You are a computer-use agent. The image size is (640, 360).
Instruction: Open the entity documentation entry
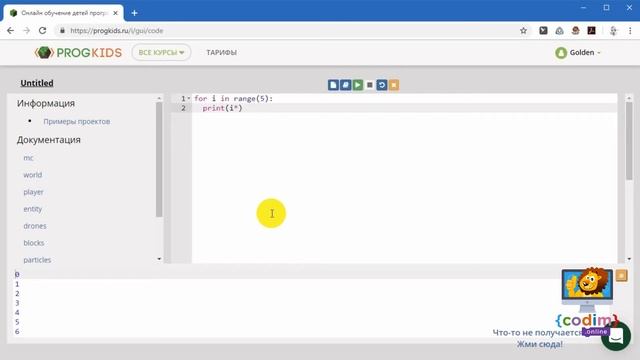pos(33,209)
